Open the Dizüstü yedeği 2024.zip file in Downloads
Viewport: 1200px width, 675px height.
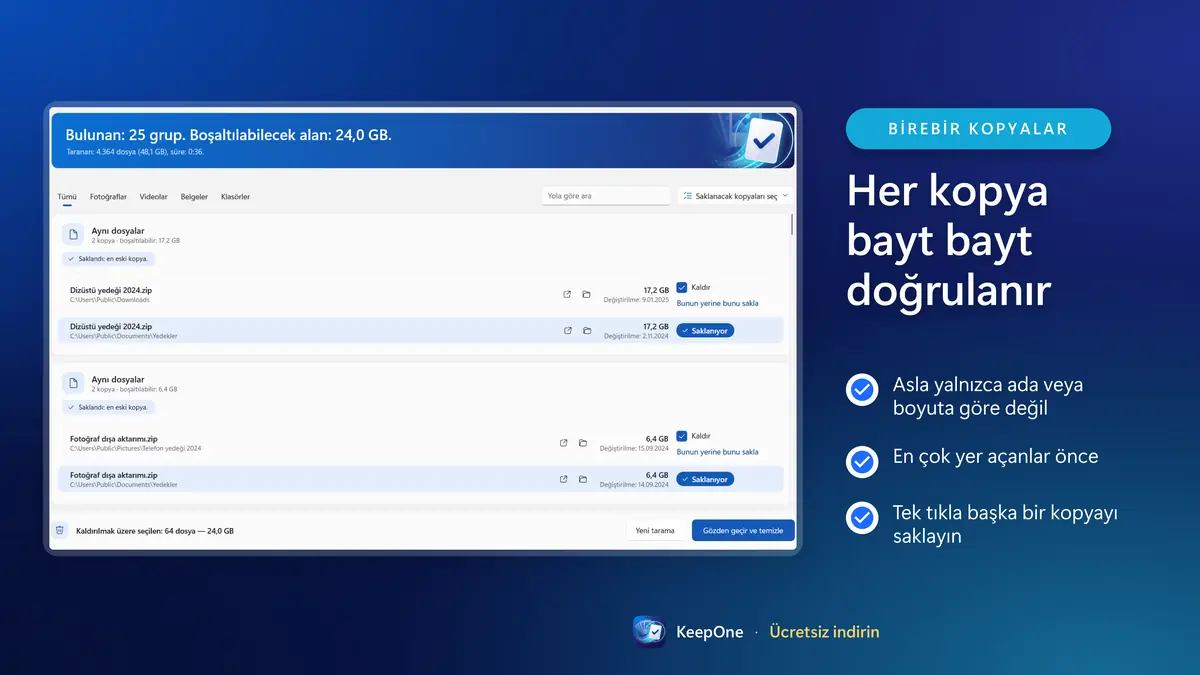coord(567,294)
